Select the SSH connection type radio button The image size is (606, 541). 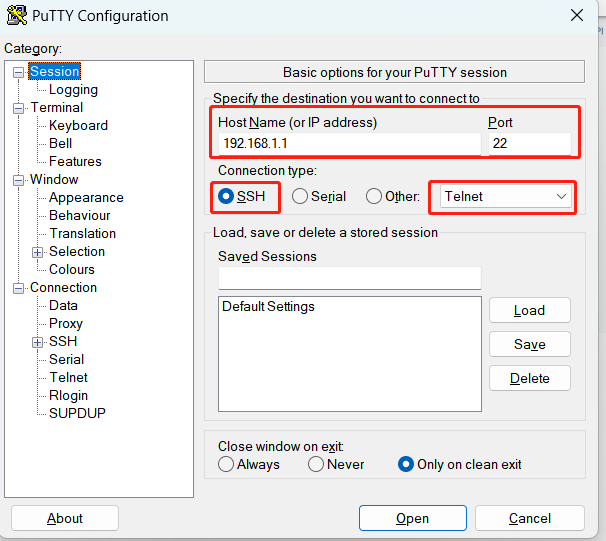click(x=226, y=196)
